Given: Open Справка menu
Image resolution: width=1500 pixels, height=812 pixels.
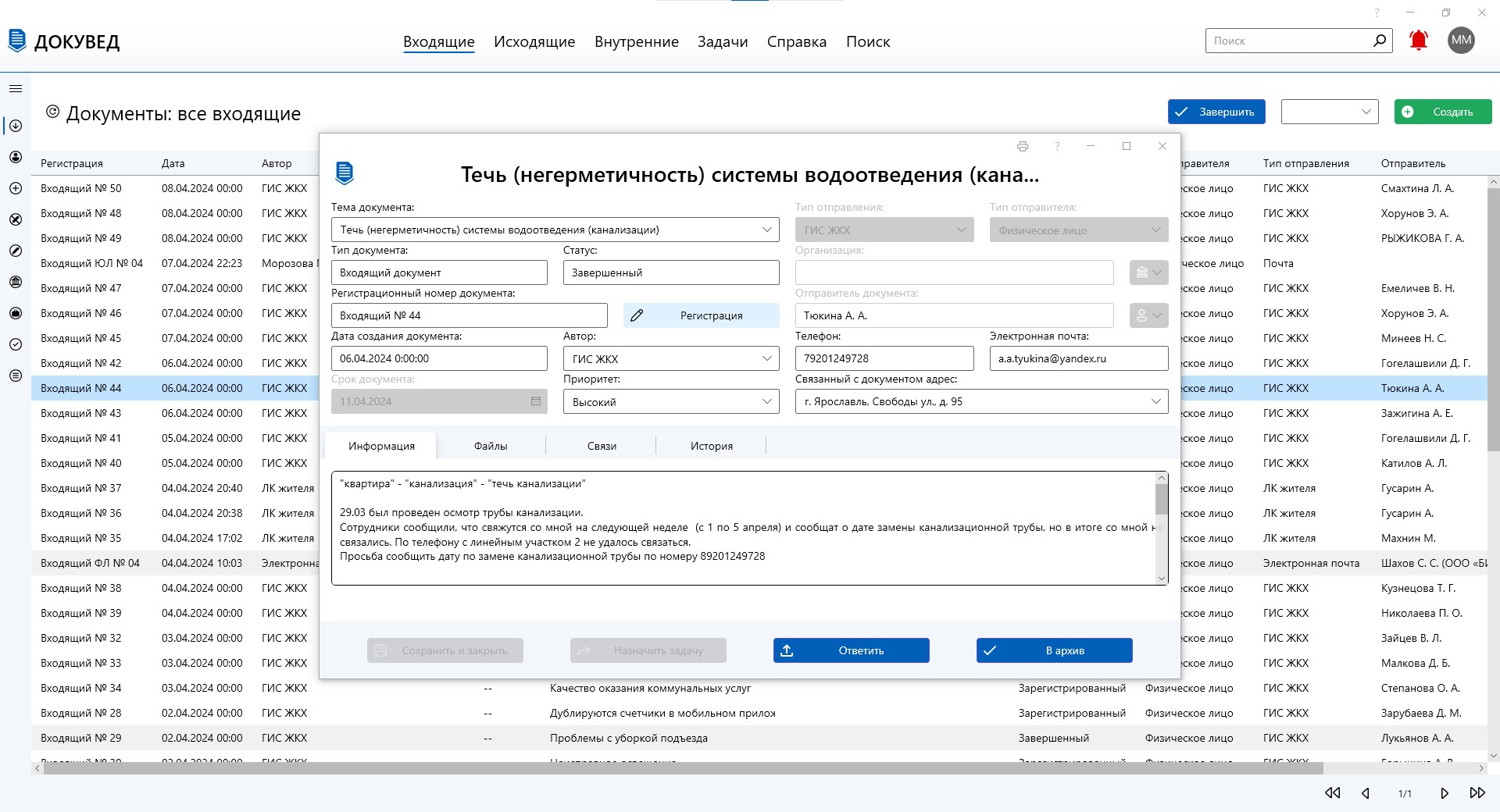Looking at the screenshot, I should click(797, 41).
